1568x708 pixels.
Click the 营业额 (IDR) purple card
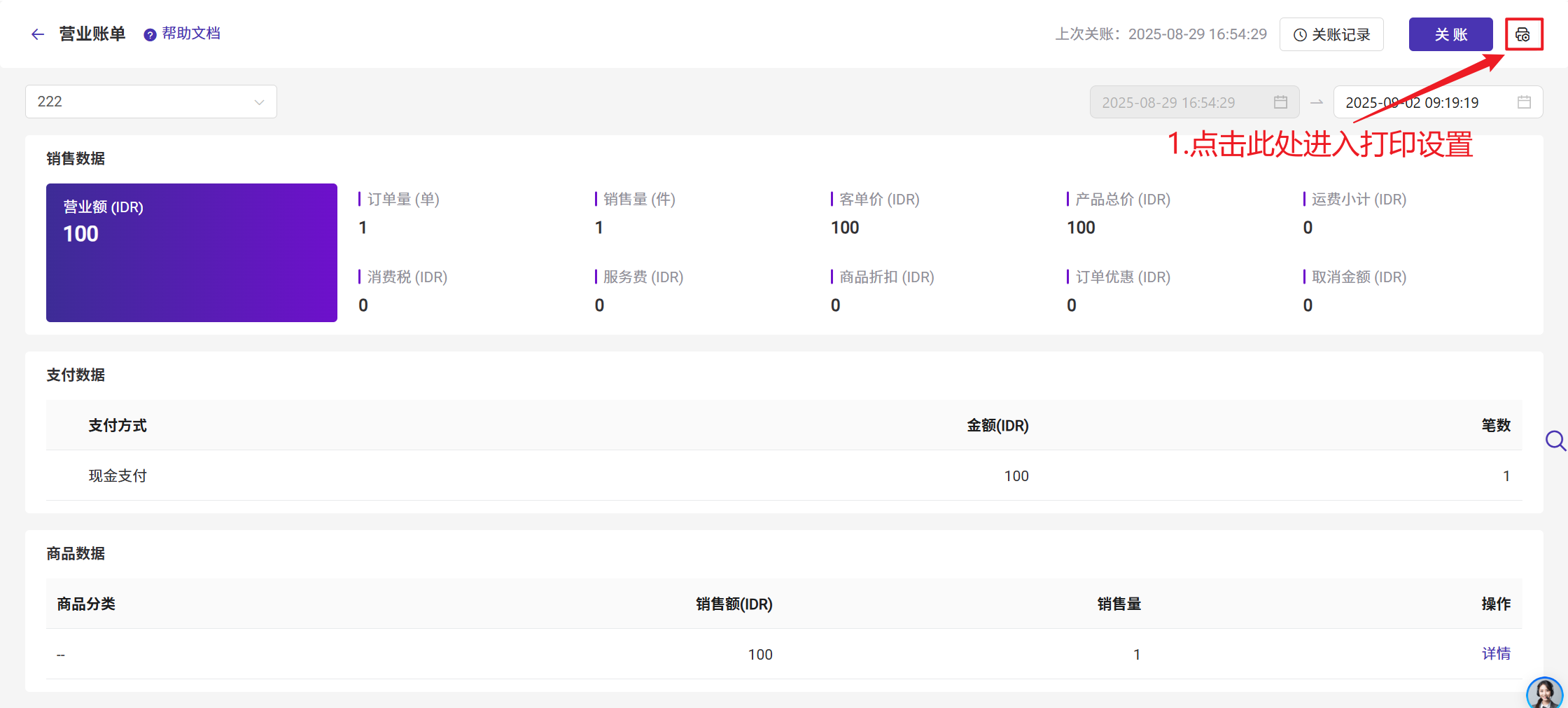tap(192, 253)
